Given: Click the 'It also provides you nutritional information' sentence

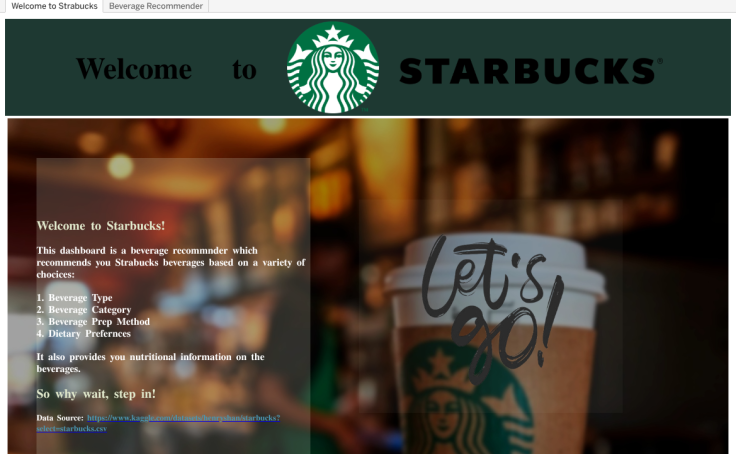Looking at the screenshot, I should click(151, 363).
